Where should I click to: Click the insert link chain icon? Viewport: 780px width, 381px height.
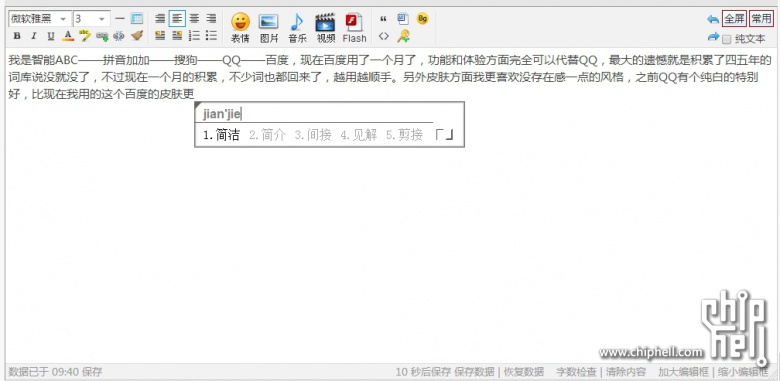(102, 35)
